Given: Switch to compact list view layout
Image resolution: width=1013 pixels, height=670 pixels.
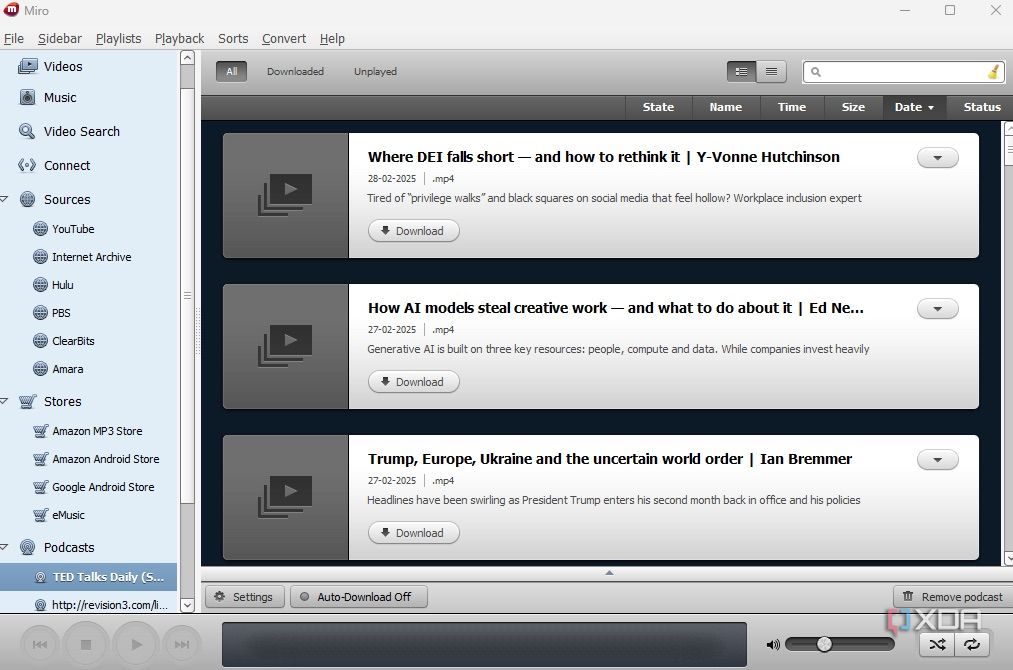Looking at the screenshot, I should pos(771,71).
